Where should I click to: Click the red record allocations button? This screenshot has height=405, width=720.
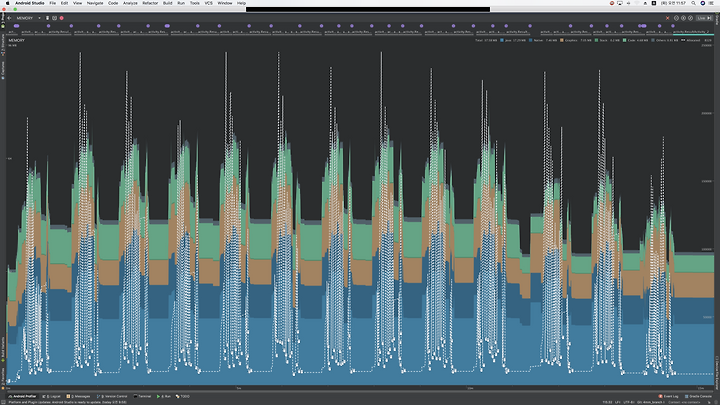tap(62, 18)
